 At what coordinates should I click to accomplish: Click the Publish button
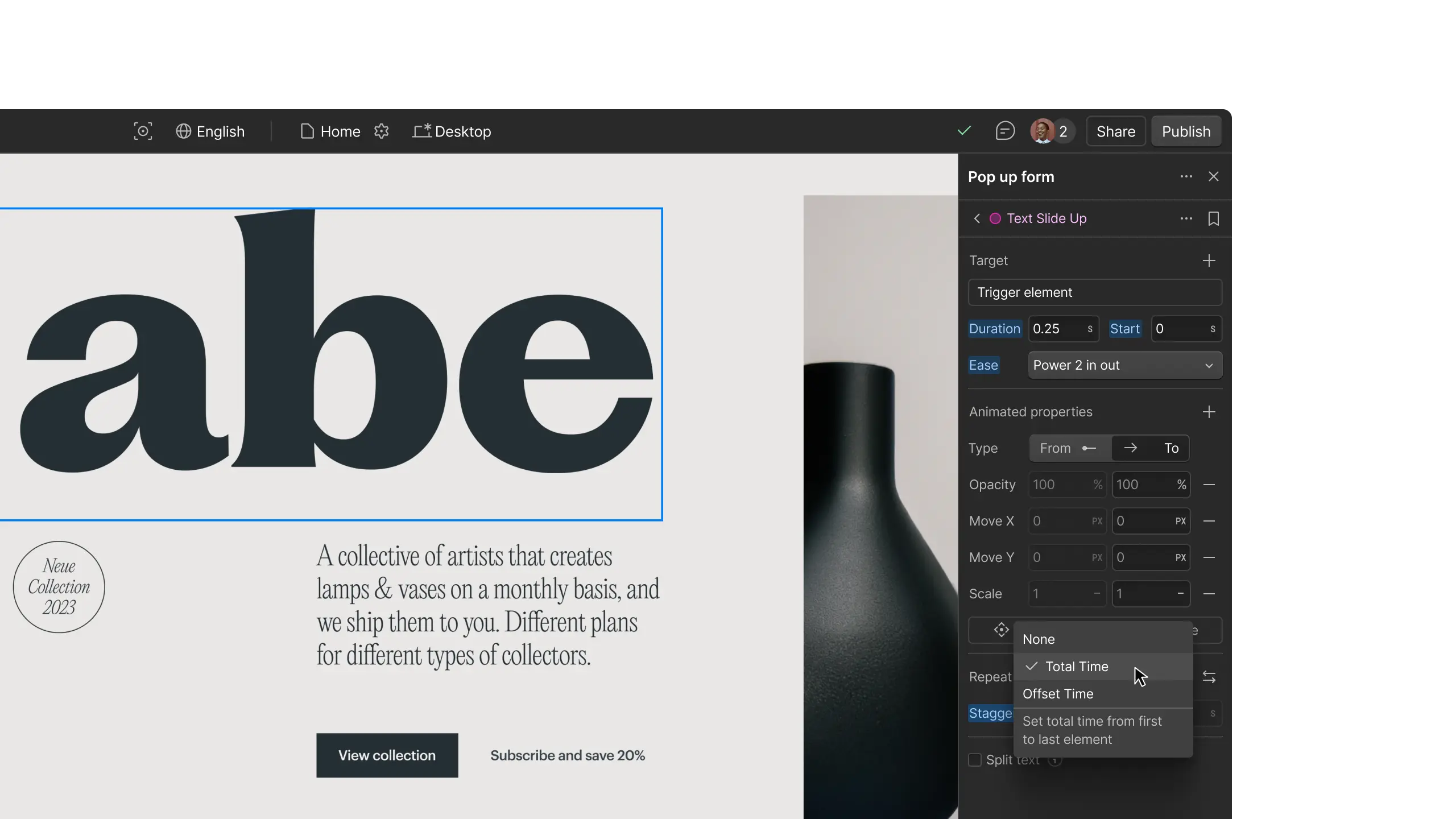(x=1186, y=131)
